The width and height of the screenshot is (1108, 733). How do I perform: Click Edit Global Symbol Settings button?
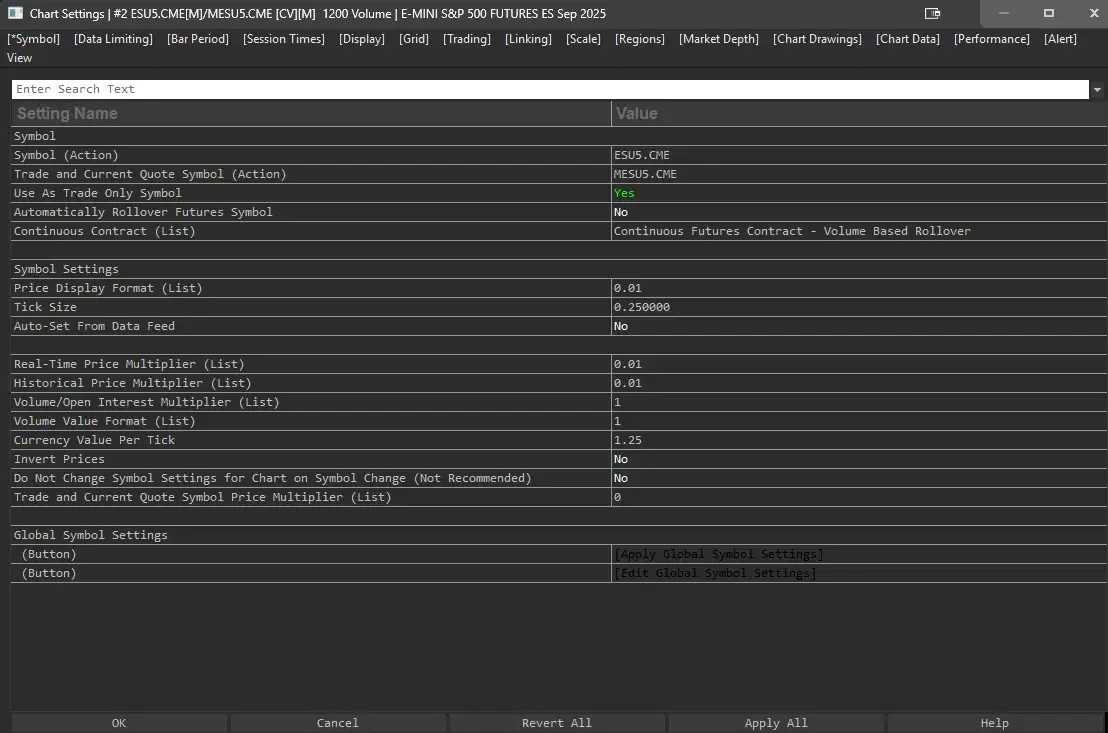tap(714, 573)
